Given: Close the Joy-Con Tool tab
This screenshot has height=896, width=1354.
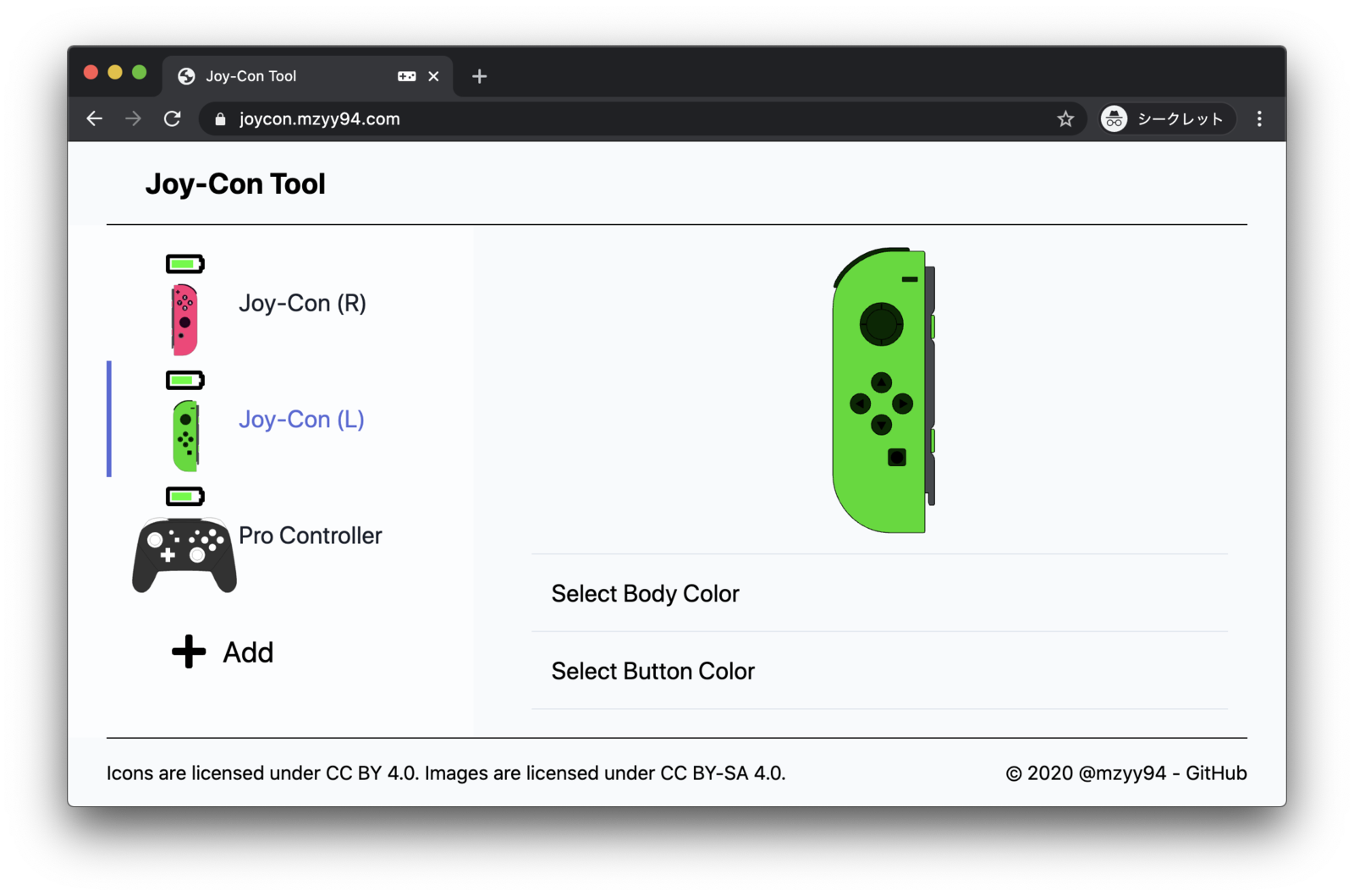Looking at the screenshot, I should [433, 76].
